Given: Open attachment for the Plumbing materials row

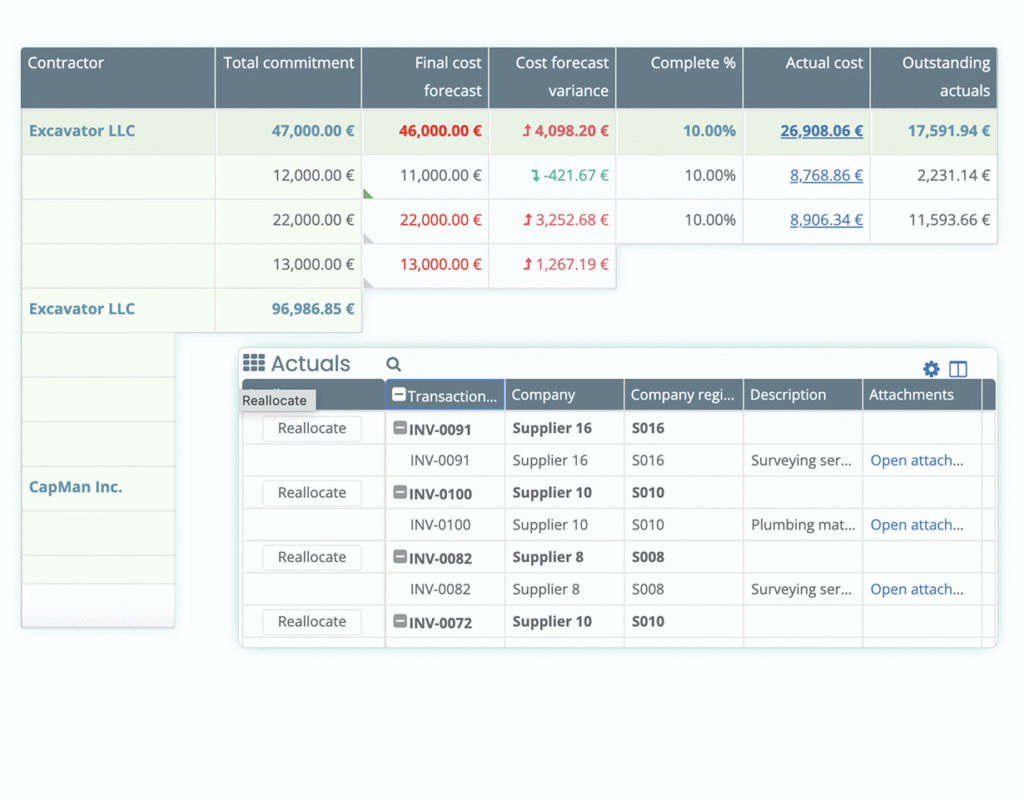Looking at the screenshot, I should pos(916,524).
